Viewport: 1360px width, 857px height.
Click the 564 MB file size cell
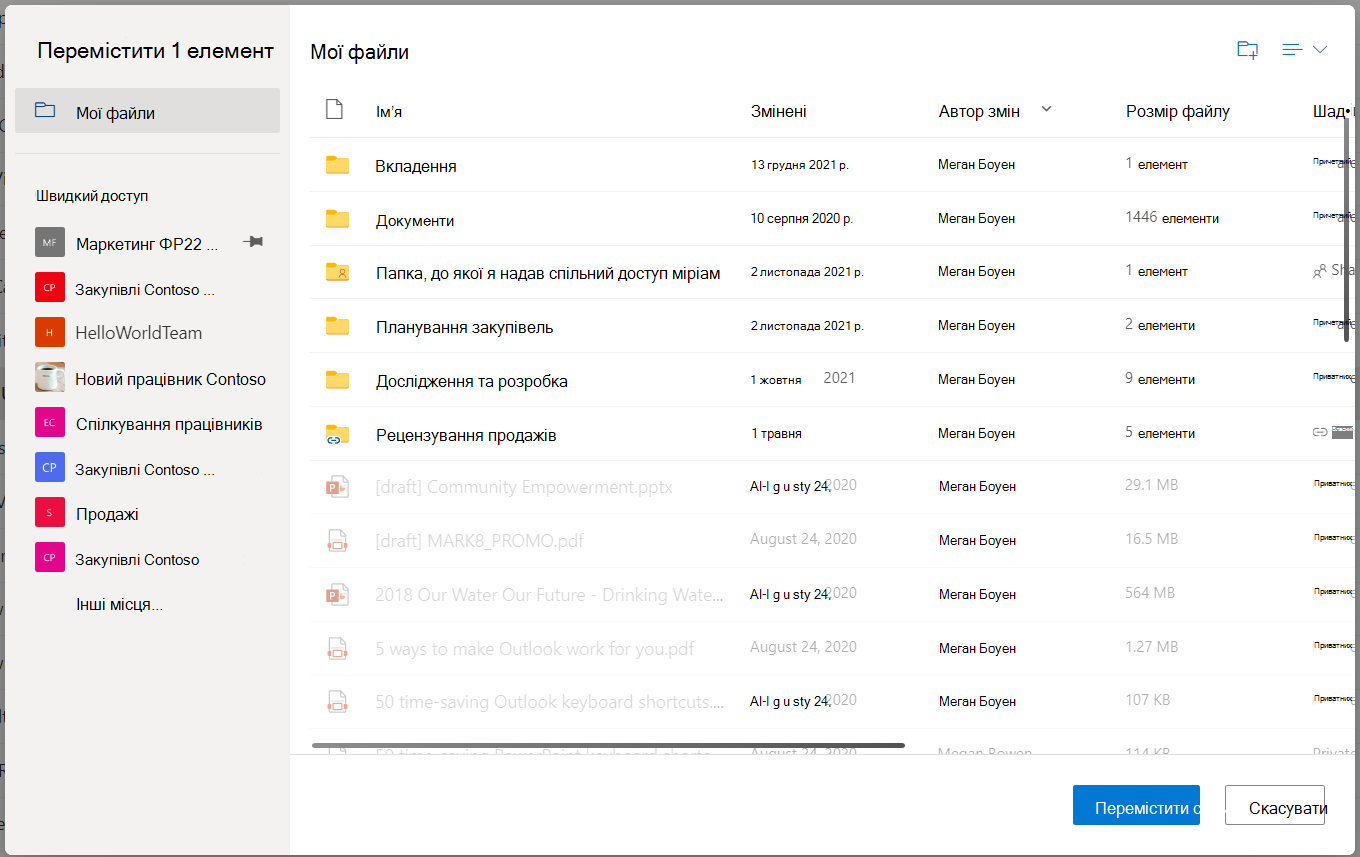(1150, 593)
